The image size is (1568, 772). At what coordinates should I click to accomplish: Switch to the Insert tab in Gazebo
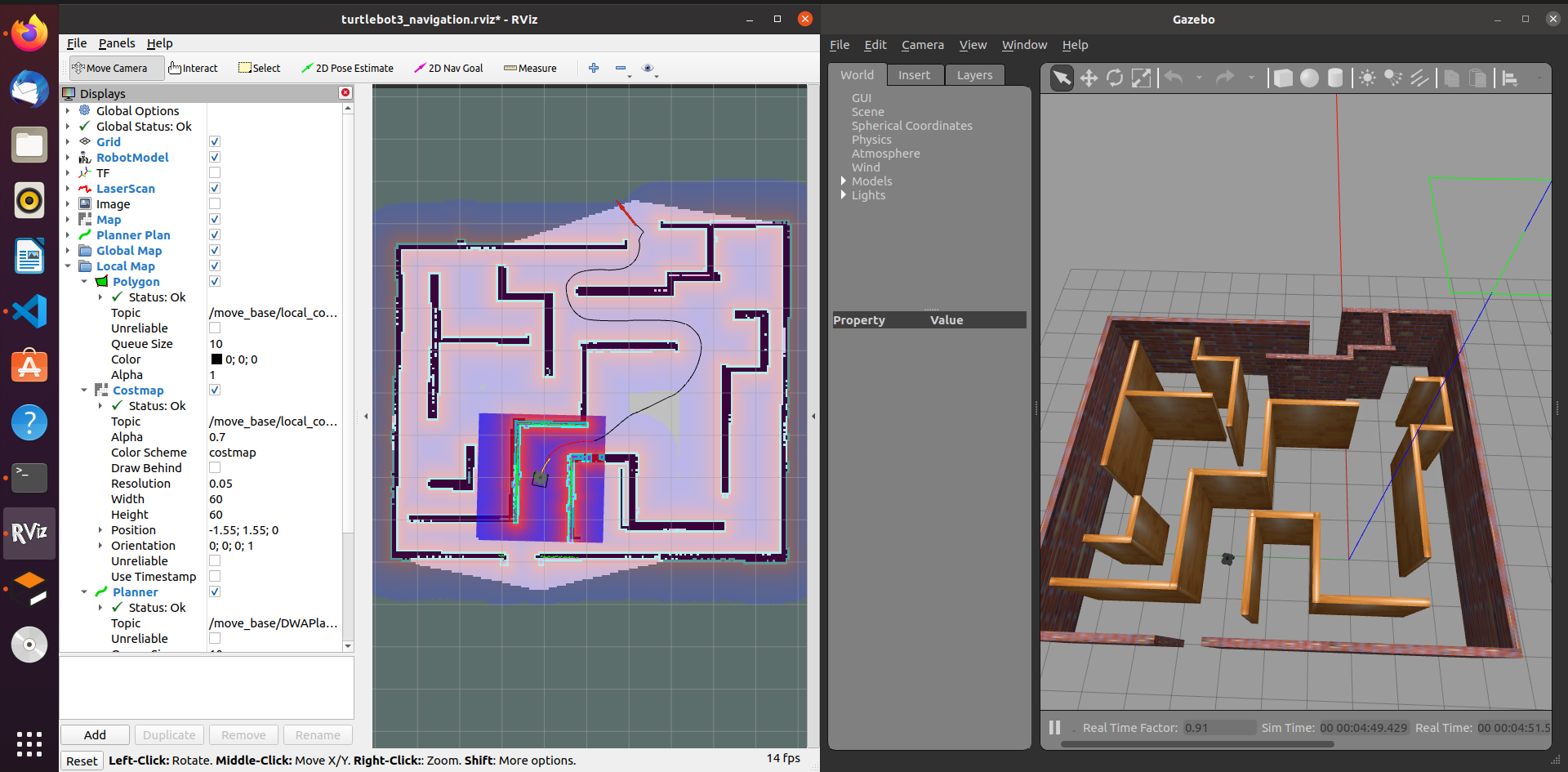click(915, 75)
